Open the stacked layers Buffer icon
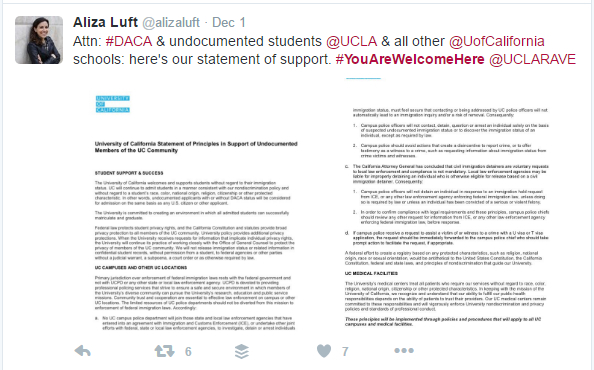 242,351
